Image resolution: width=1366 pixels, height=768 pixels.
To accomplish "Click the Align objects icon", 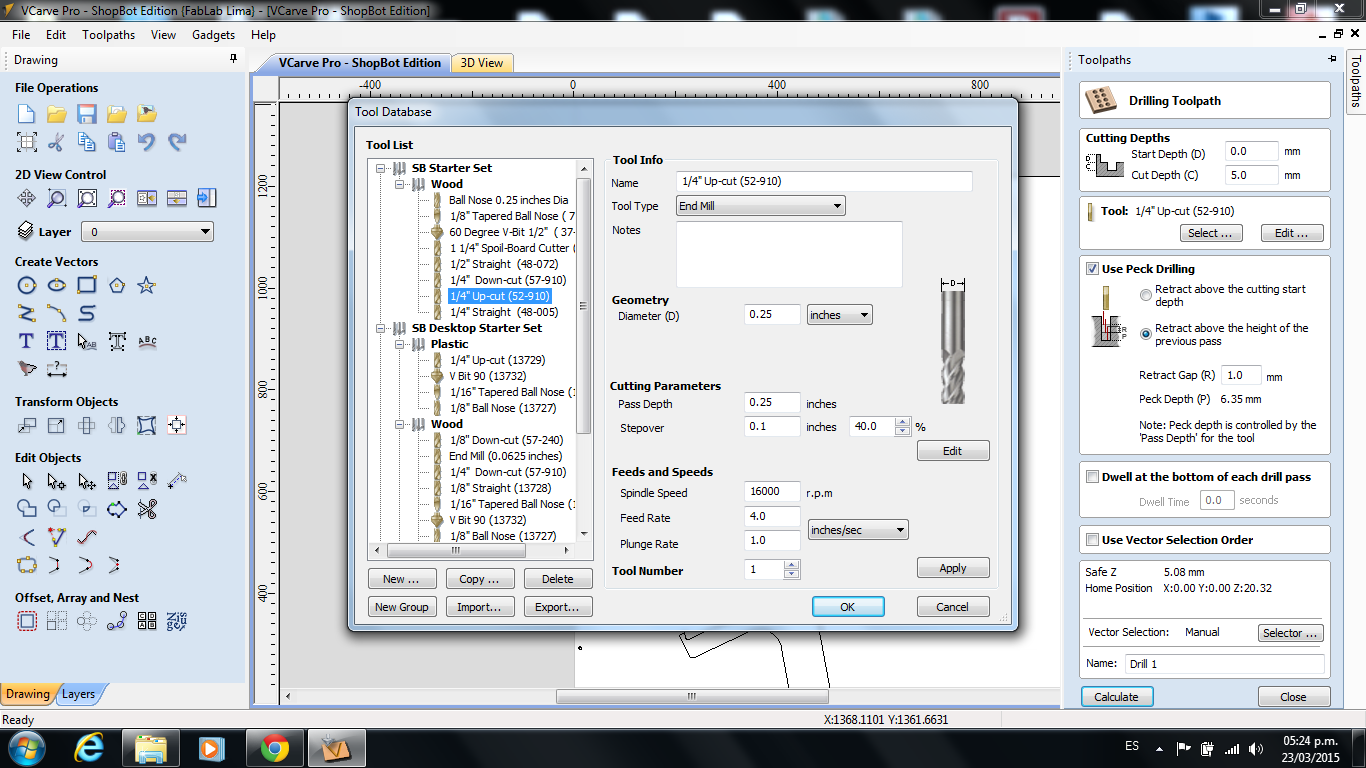I will pyautogui.click(x=177, y=426).
